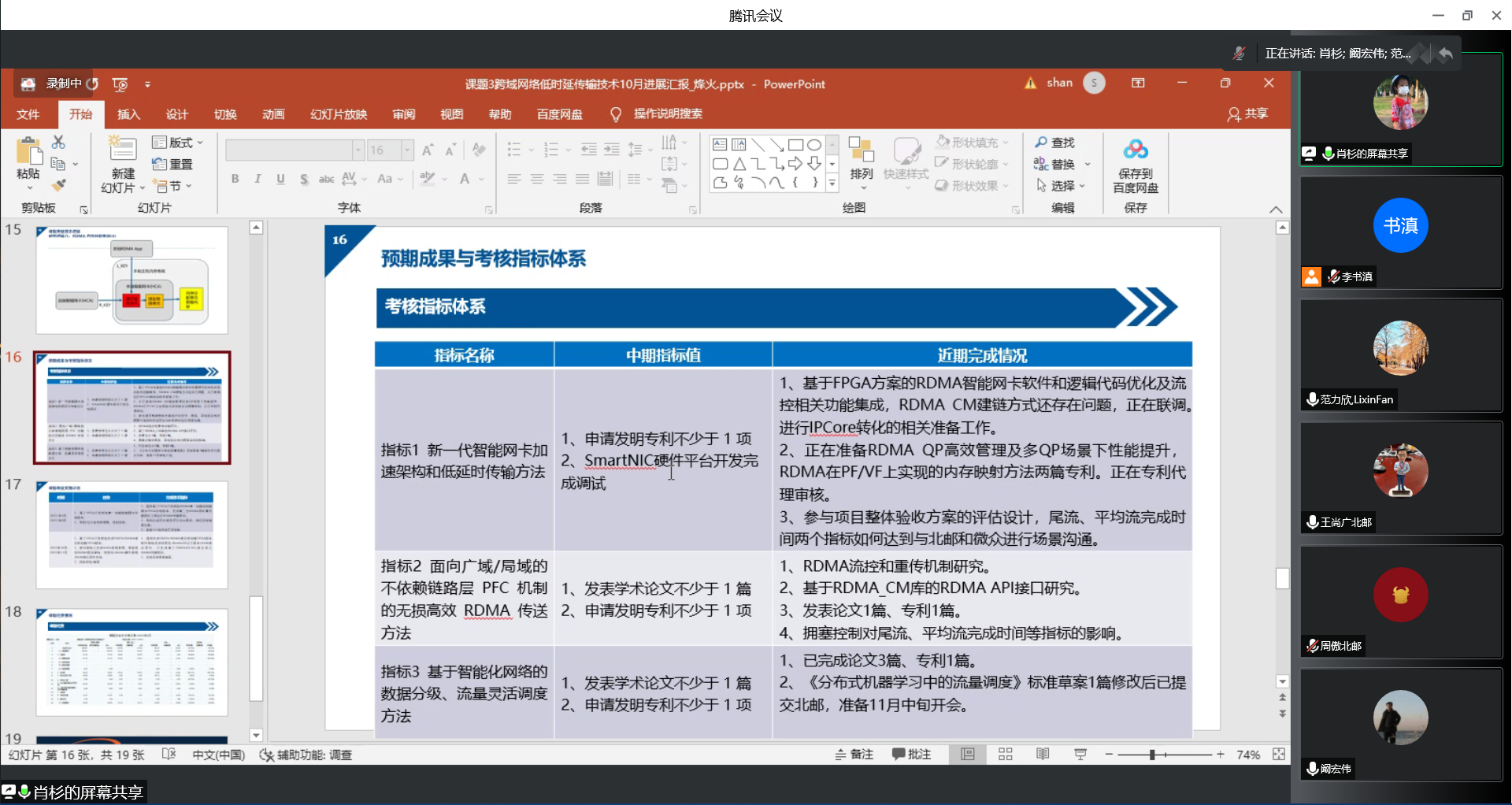Toggle Bold formatting
This screenshot has height=805, width=1512.
(235, 179)
